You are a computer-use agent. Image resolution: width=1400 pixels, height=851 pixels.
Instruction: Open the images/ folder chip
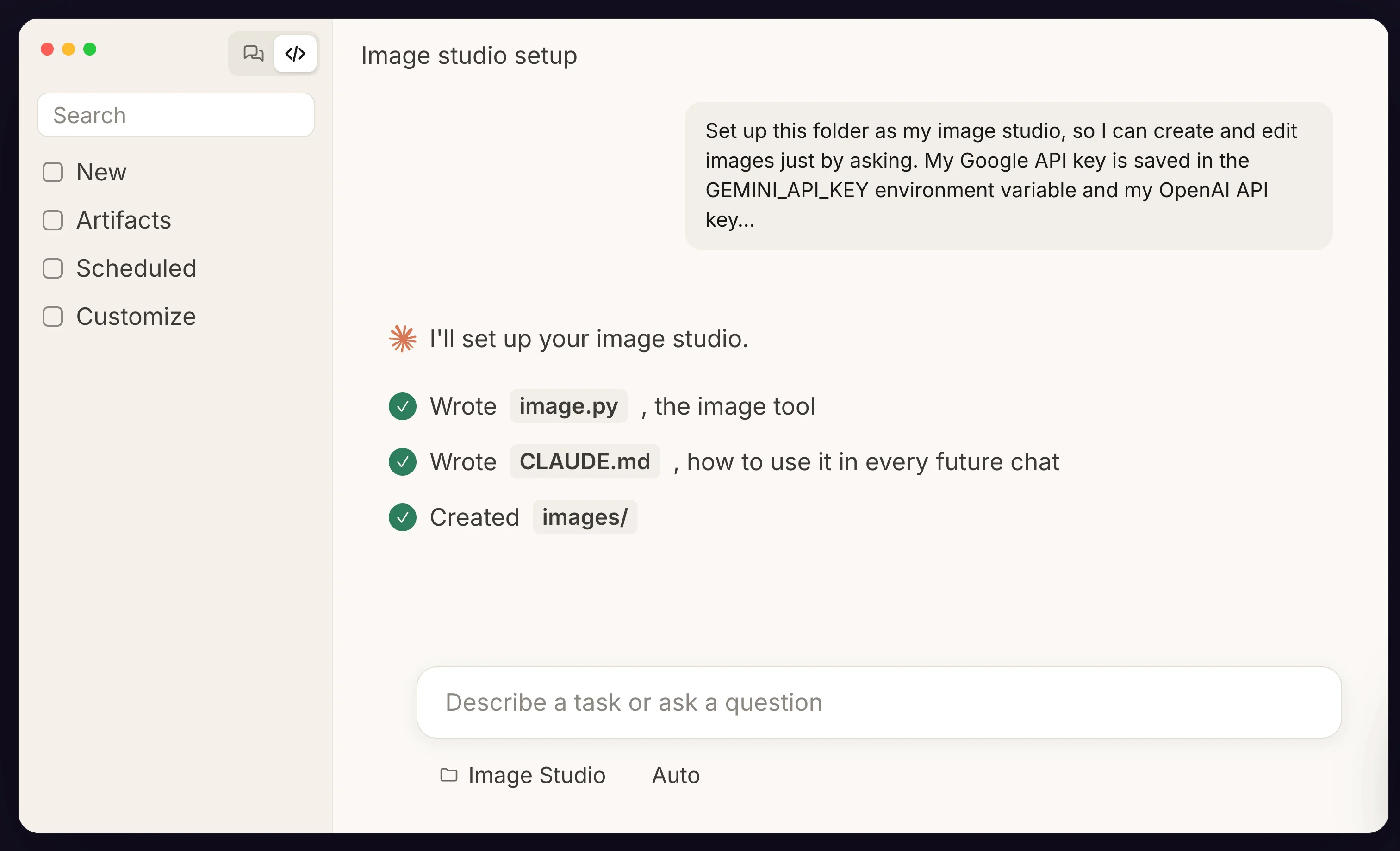tap(585, 517)
